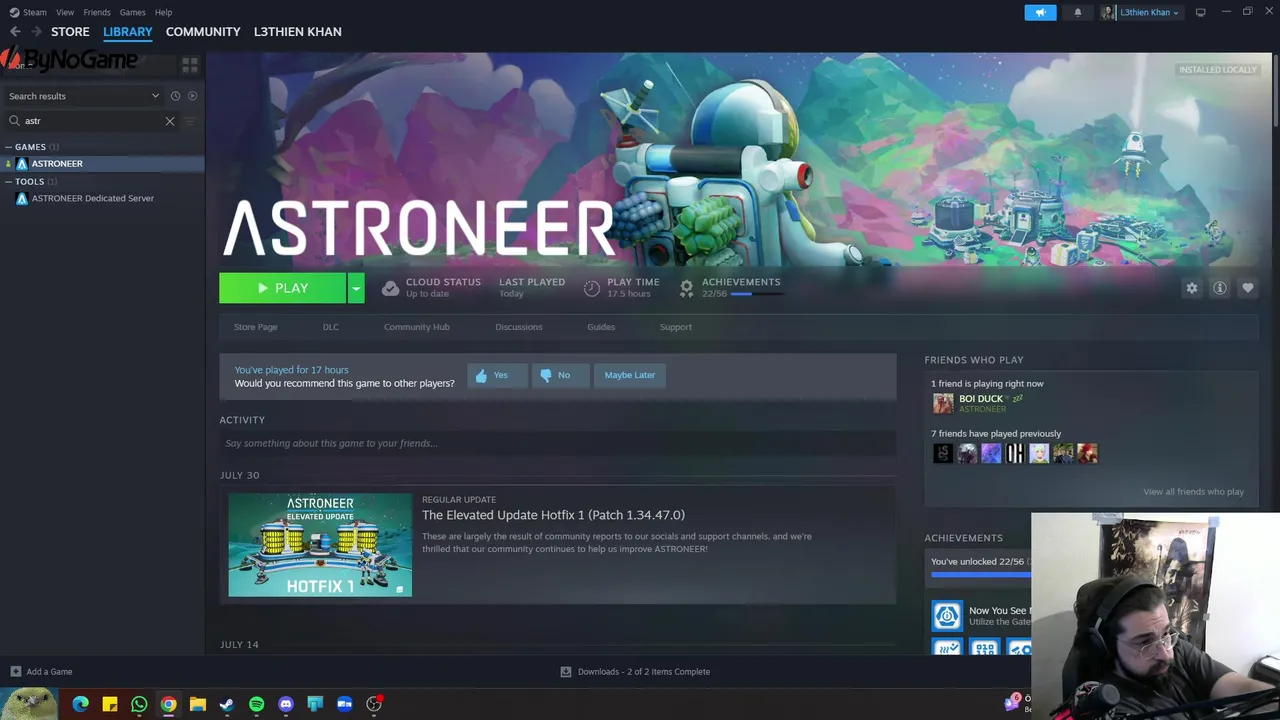Open The Elevated Update Hotfix 1 headline
The image size is (1280, 720).
pyautogui.click(x=553, y=515)
